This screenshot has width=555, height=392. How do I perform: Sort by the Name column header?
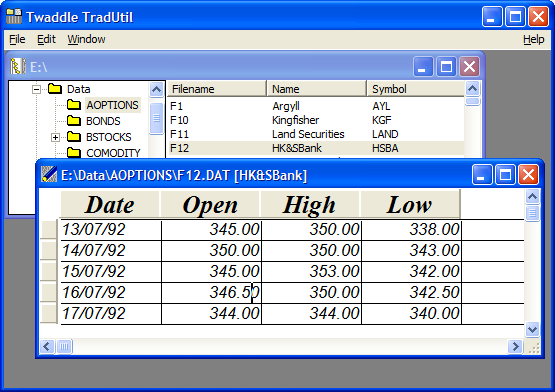(316, 89)
